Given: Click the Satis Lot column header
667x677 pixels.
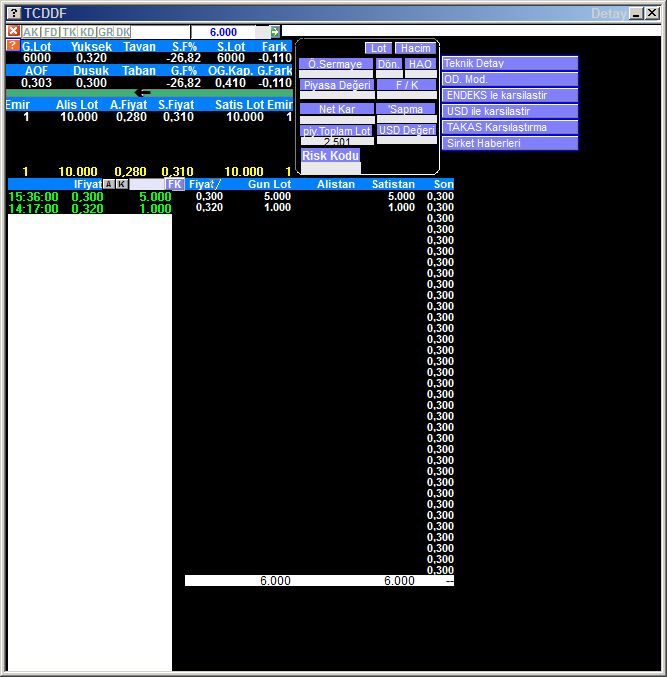Looking at the screenshot, I should coord(240,105).
